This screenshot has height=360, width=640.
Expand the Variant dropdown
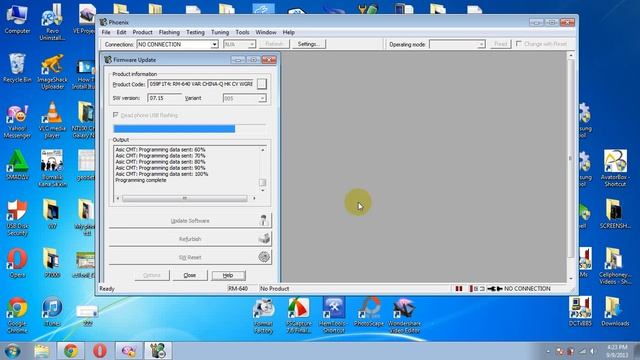tap(262, 98)
